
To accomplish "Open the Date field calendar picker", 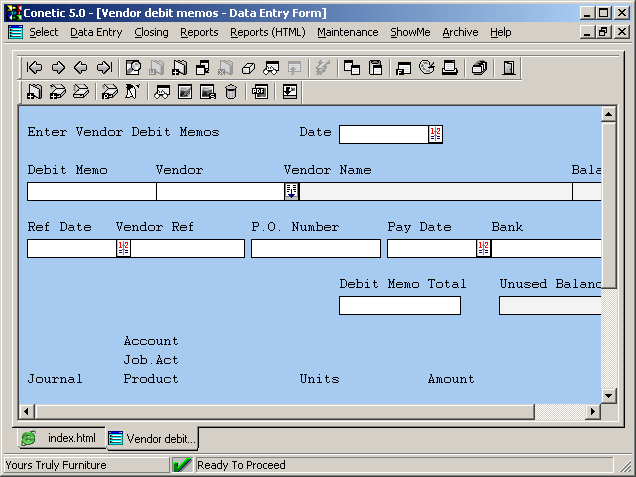I will click(x=435, y=134).
